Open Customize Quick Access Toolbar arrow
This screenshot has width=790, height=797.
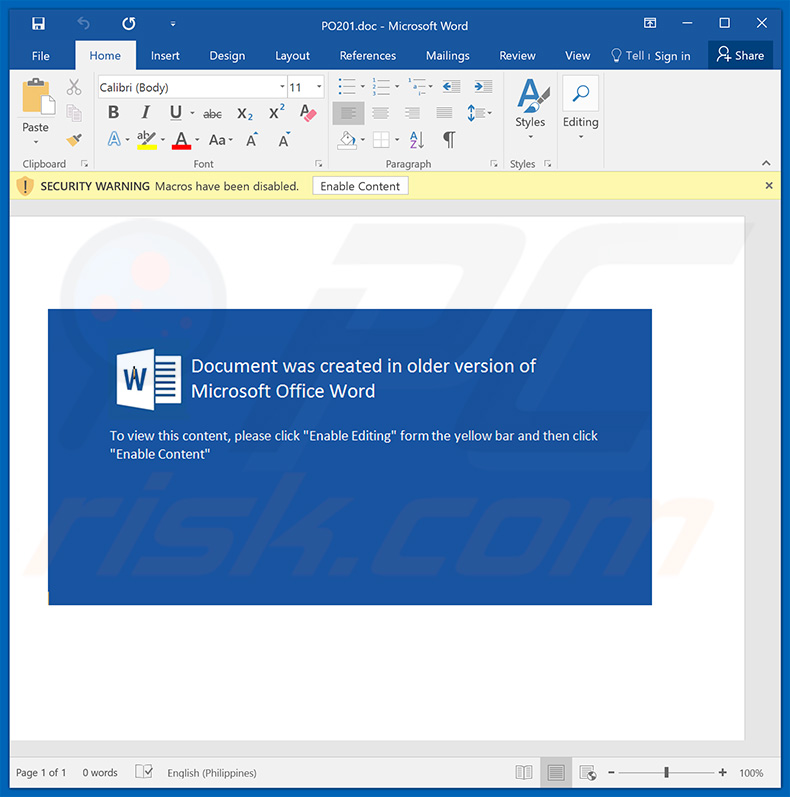click(x=173, y=24)
